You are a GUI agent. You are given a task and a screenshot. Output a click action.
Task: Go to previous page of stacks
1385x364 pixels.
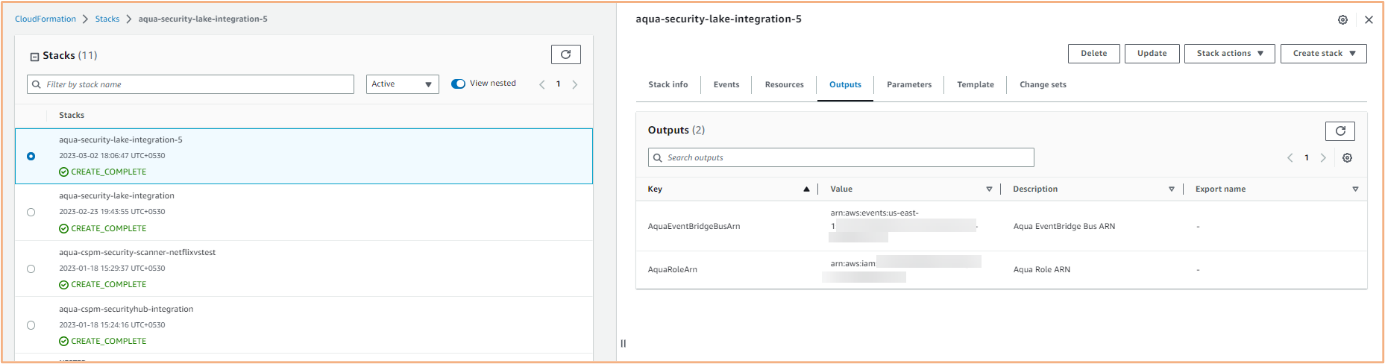(542, 84)
